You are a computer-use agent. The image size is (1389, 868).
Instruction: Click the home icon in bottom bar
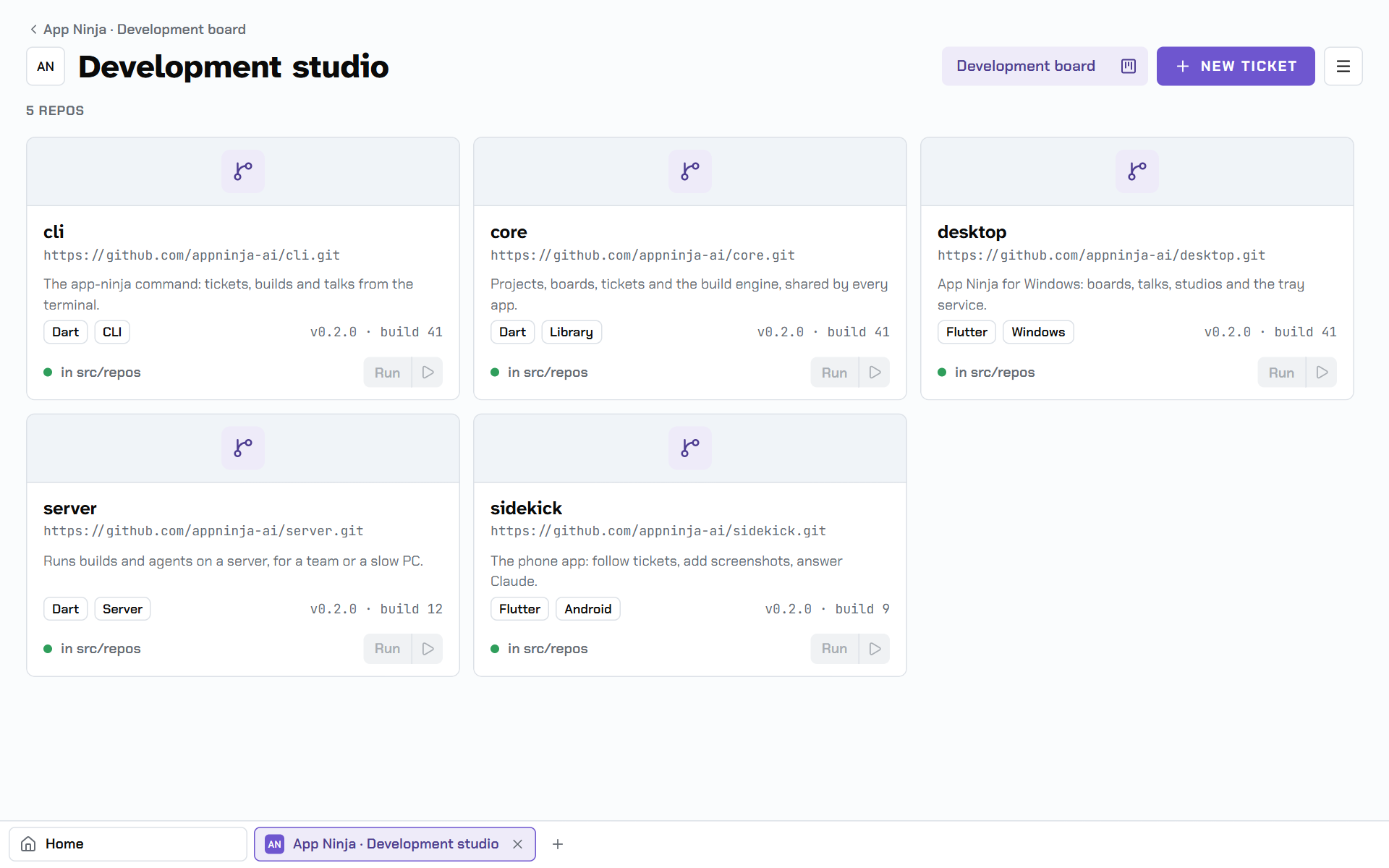tap(28, 844)
